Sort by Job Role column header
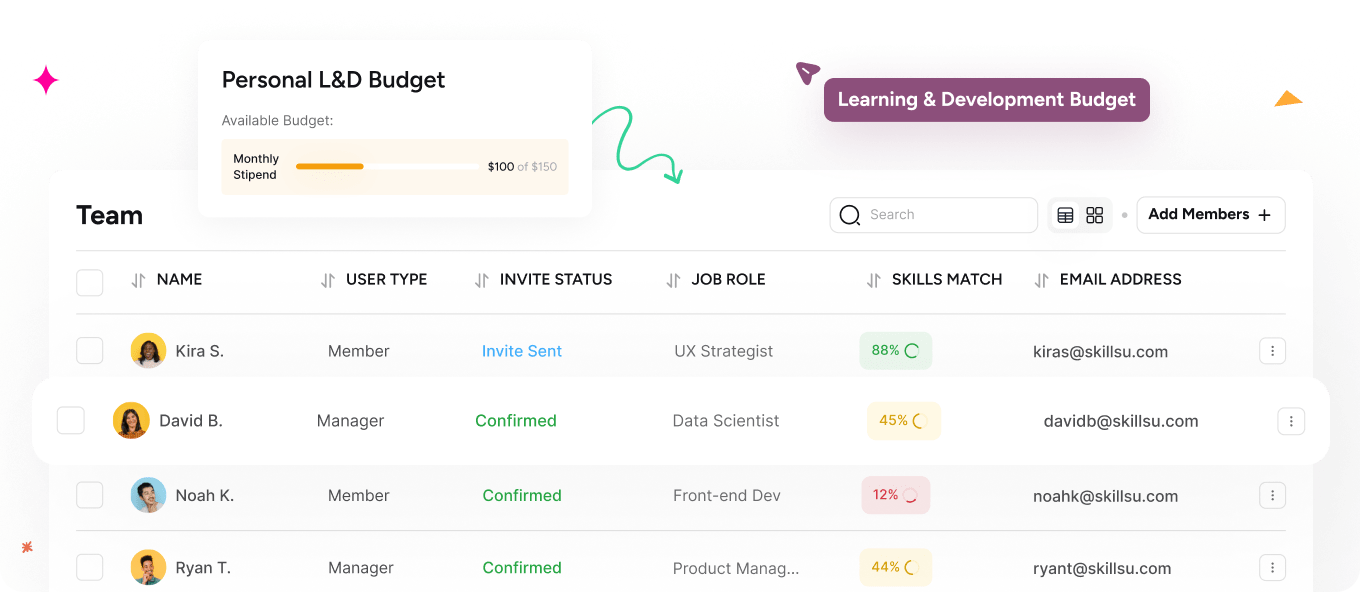 [674, 281]
